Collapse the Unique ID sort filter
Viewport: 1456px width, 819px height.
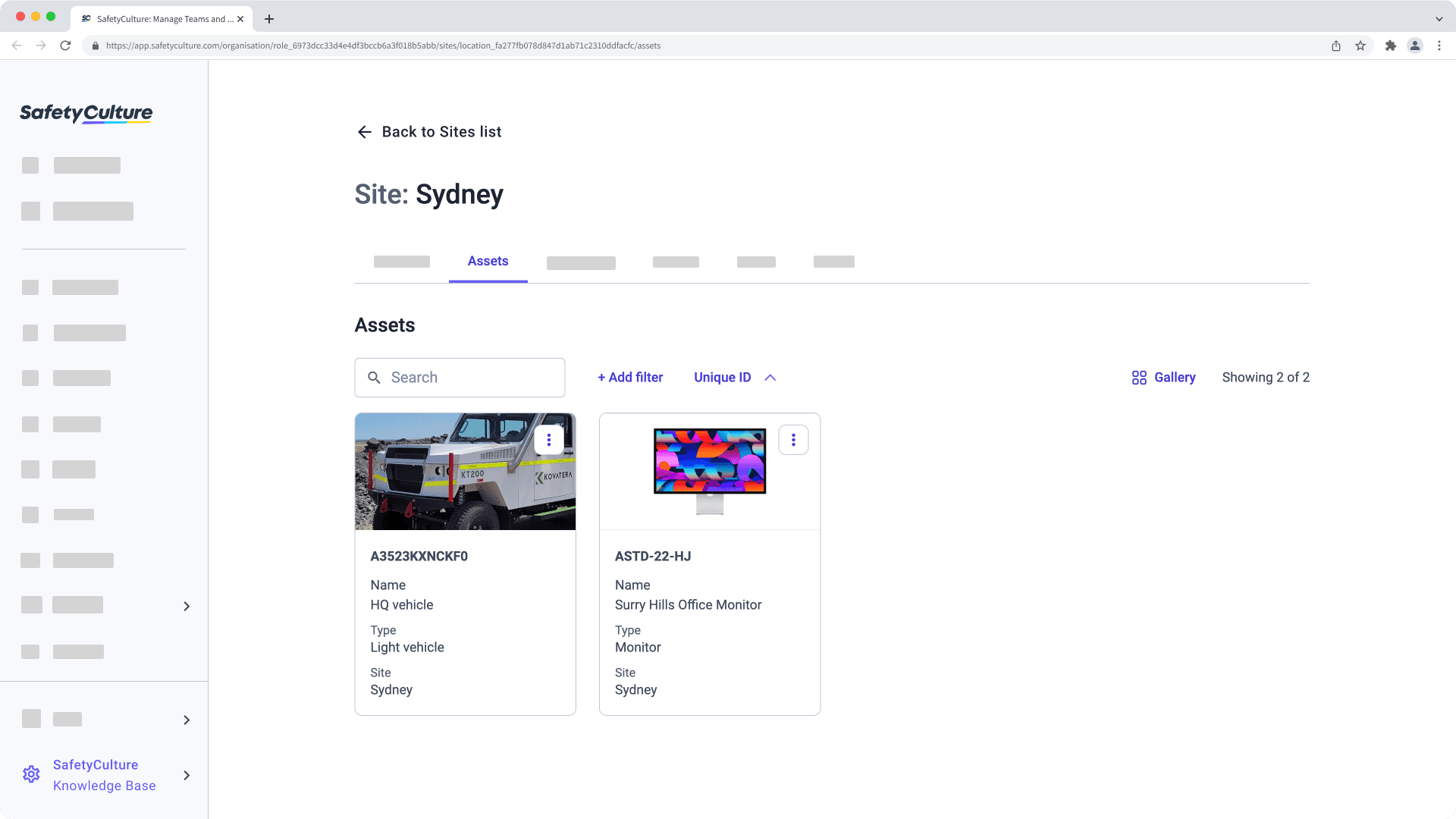click(x=770, y=377)
